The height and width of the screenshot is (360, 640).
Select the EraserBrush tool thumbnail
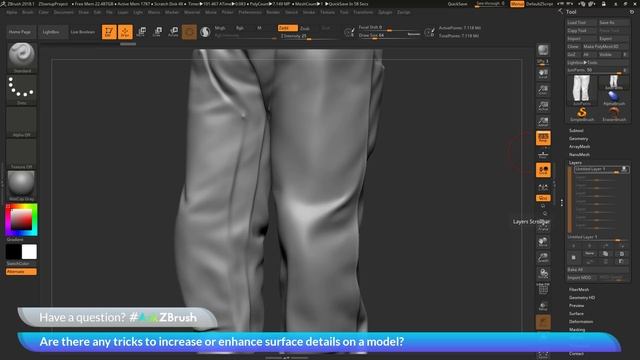pos(613,114)
